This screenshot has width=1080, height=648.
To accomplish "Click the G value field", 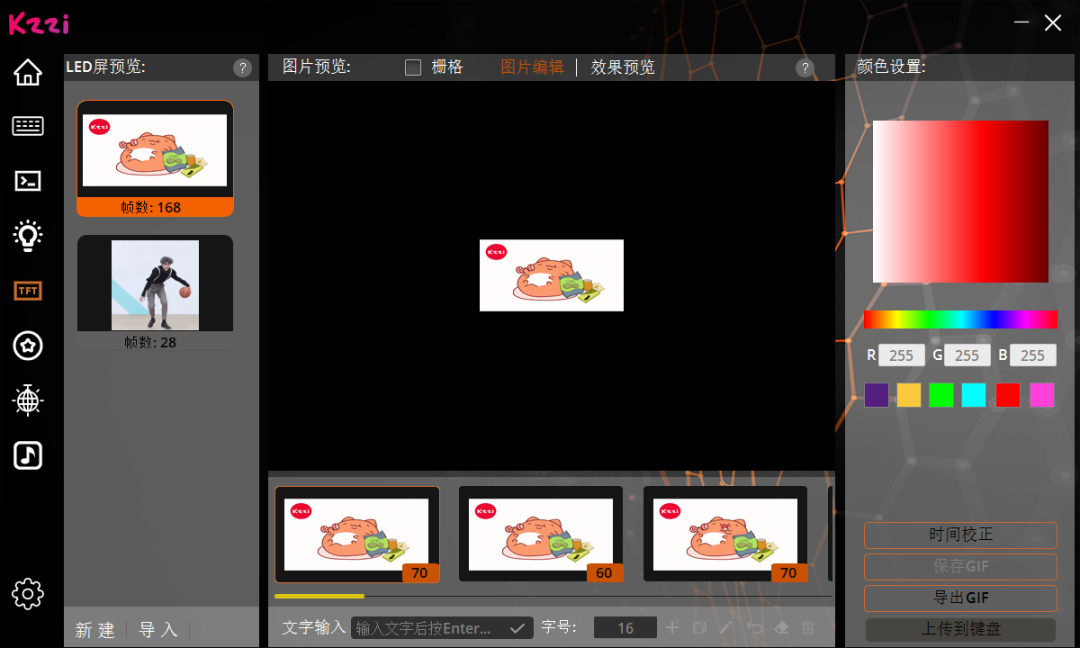I will 966,355.
